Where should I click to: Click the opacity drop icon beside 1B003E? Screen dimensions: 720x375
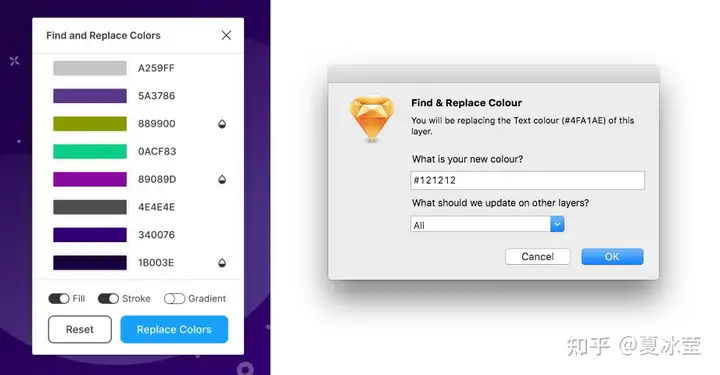pos(222,263)
